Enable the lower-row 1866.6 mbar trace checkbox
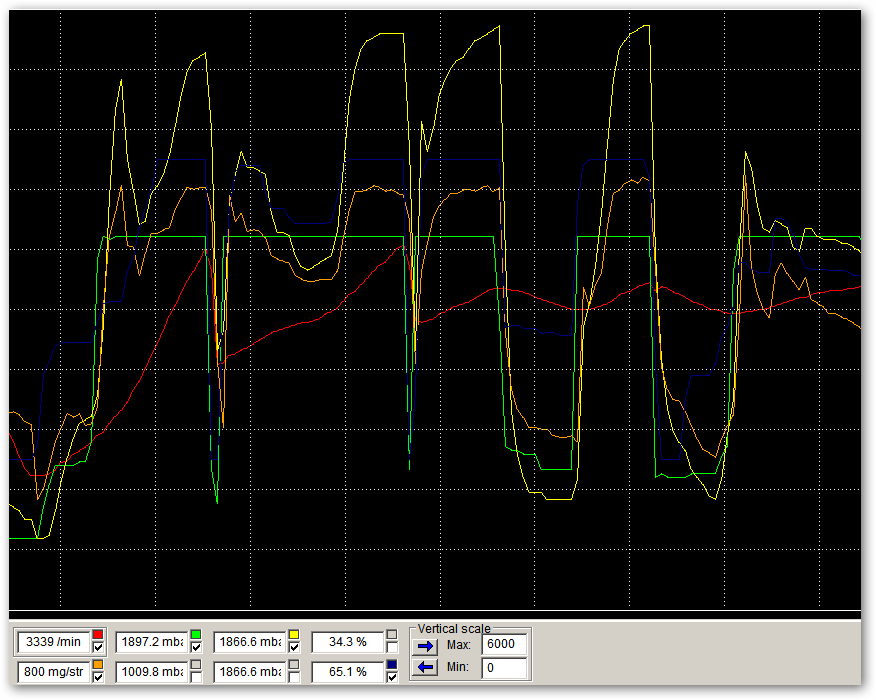Image resolution: width=876 pixels, height=700 pixels. tap(294, 677)
